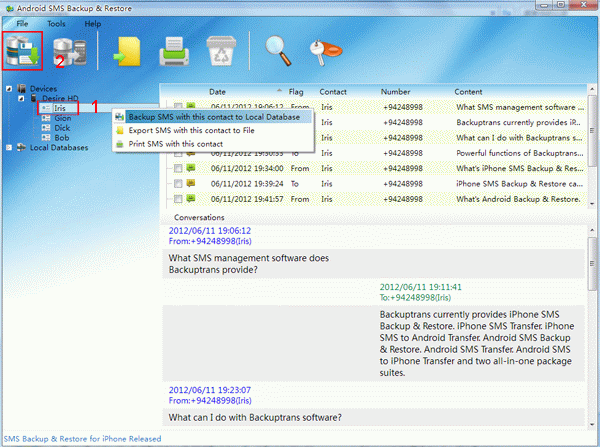Open the File menu
This screenshot has width=600, height=447.
[22, 22]
